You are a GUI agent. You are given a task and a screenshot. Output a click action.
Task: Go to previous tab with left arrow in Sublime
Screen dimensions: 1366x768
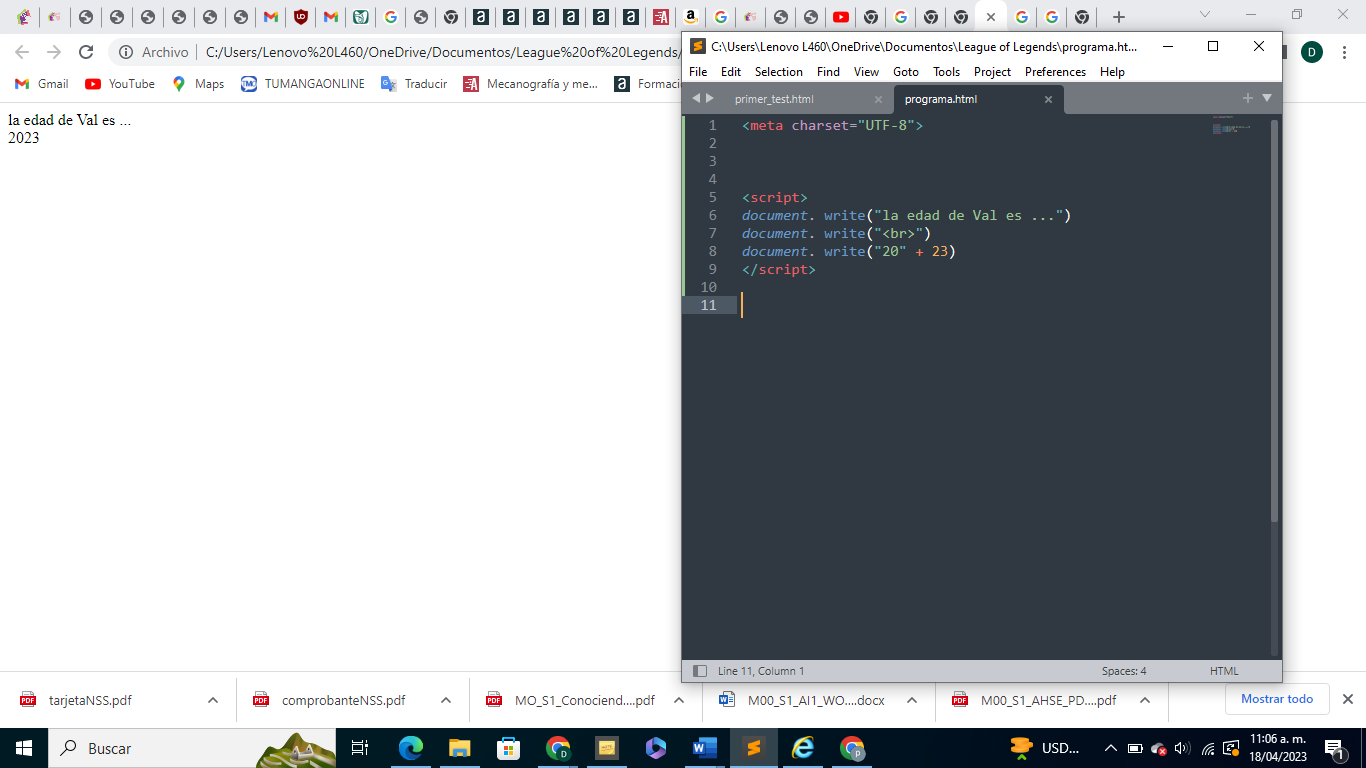pos(697,98)
